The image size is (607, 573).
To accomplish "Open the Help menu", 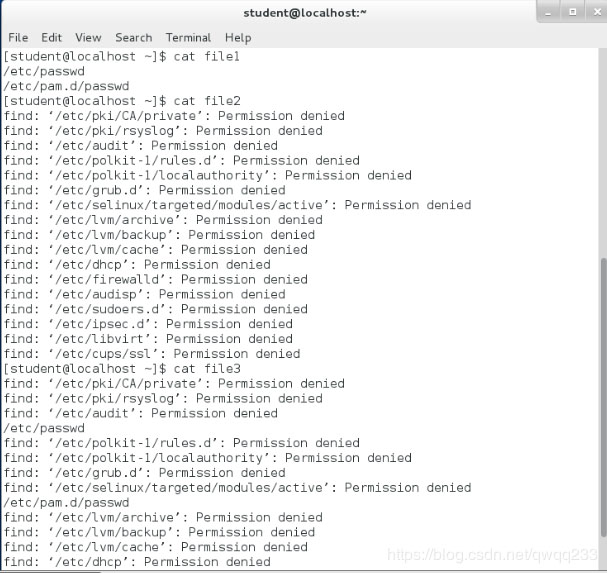I will coord(238,37).
